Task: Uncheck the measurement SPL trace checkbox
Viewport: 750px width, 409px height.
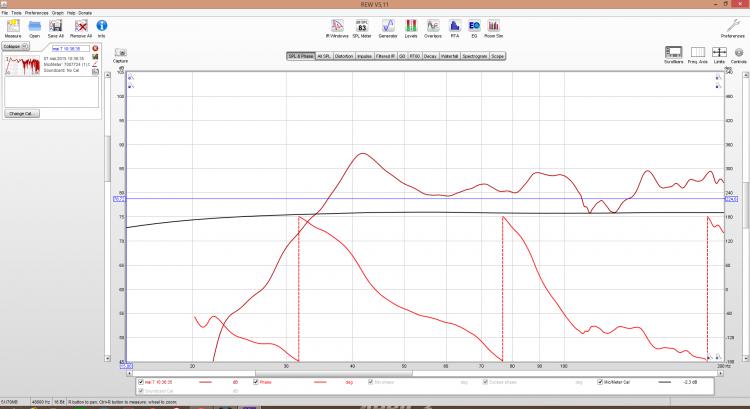Action: 141,381
